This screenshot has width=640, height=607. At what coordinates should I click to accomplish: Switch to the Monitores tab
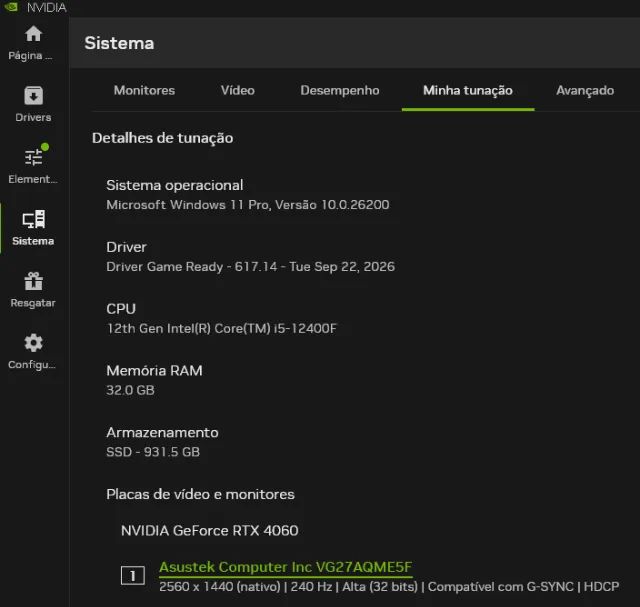coord(144,90)
